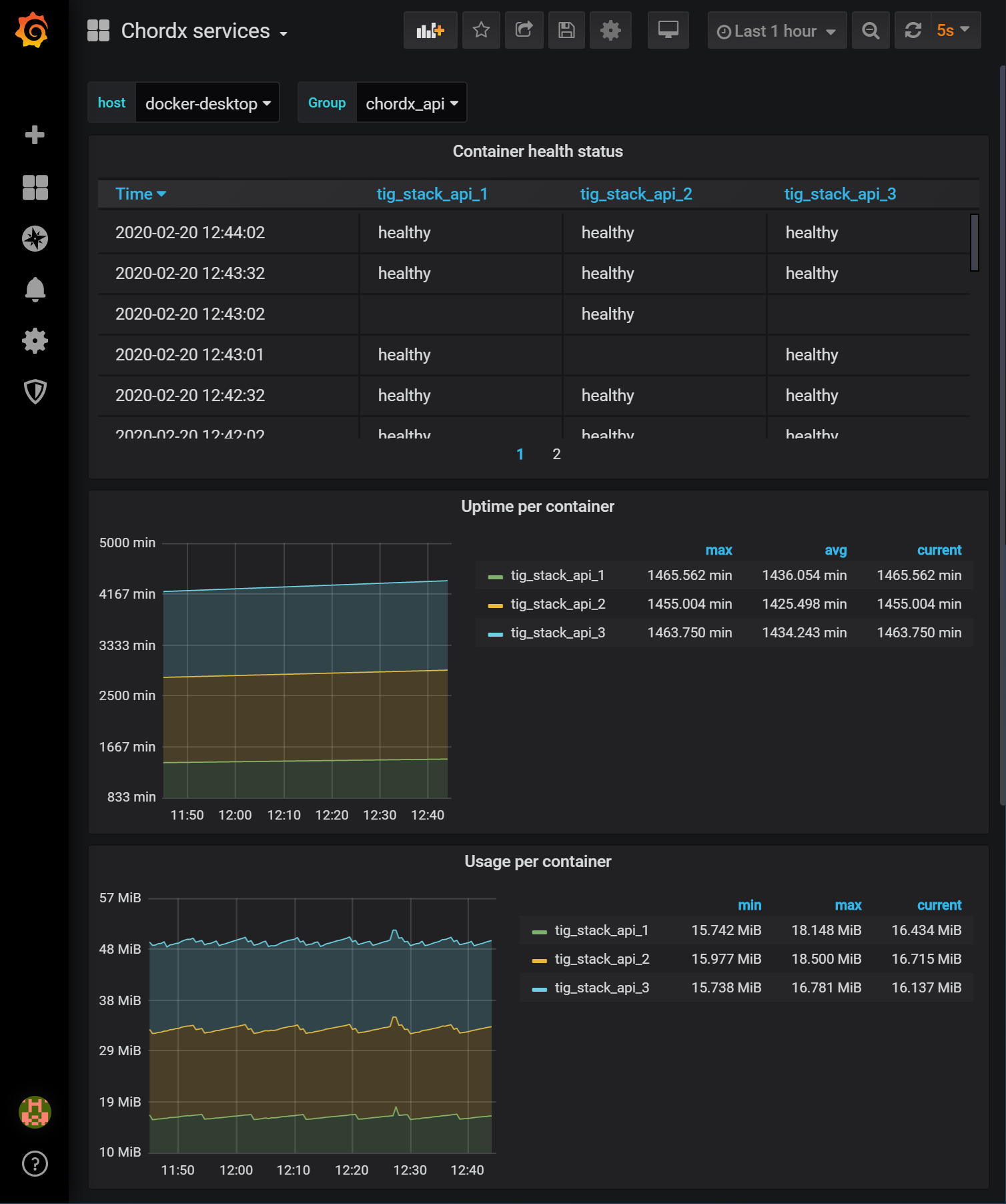Sort by tig_stack_api_1 column header
1006x1204 pixels.
[x=432, y=194]
